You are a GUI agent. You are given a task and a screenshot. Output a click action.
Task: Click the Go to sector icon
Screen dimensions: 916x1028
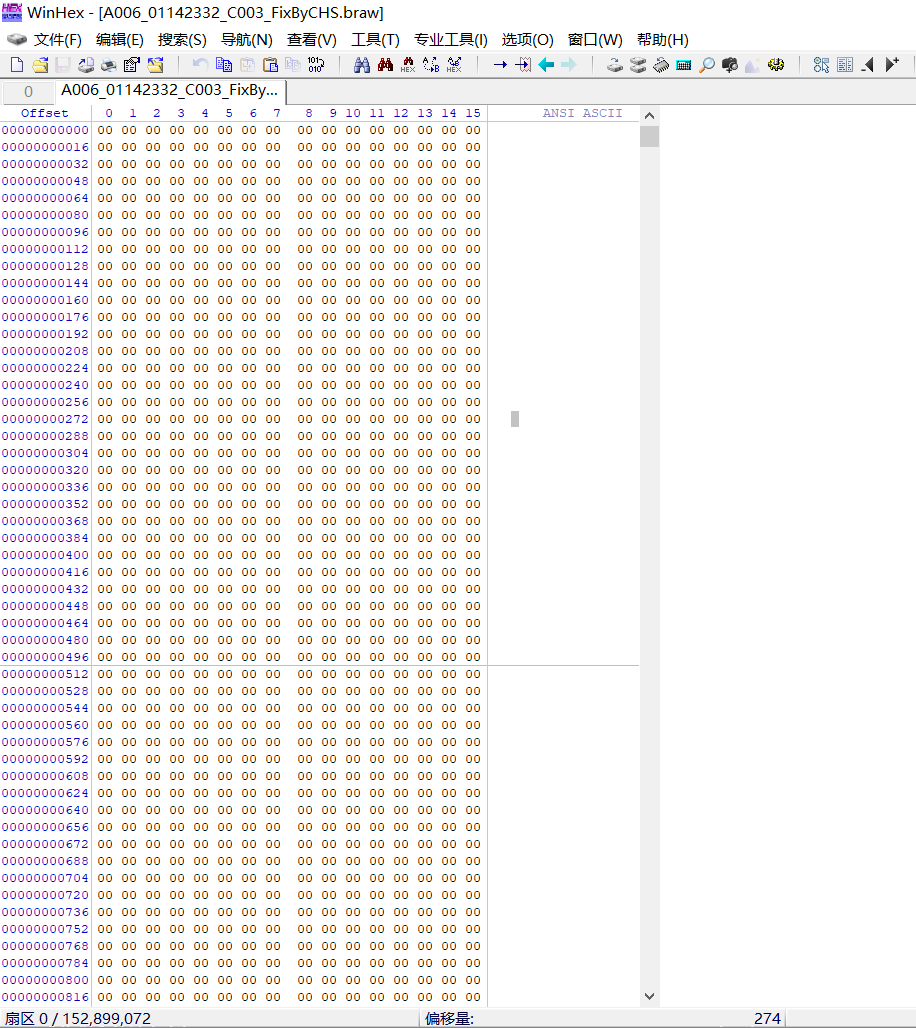tap(523, 64)
